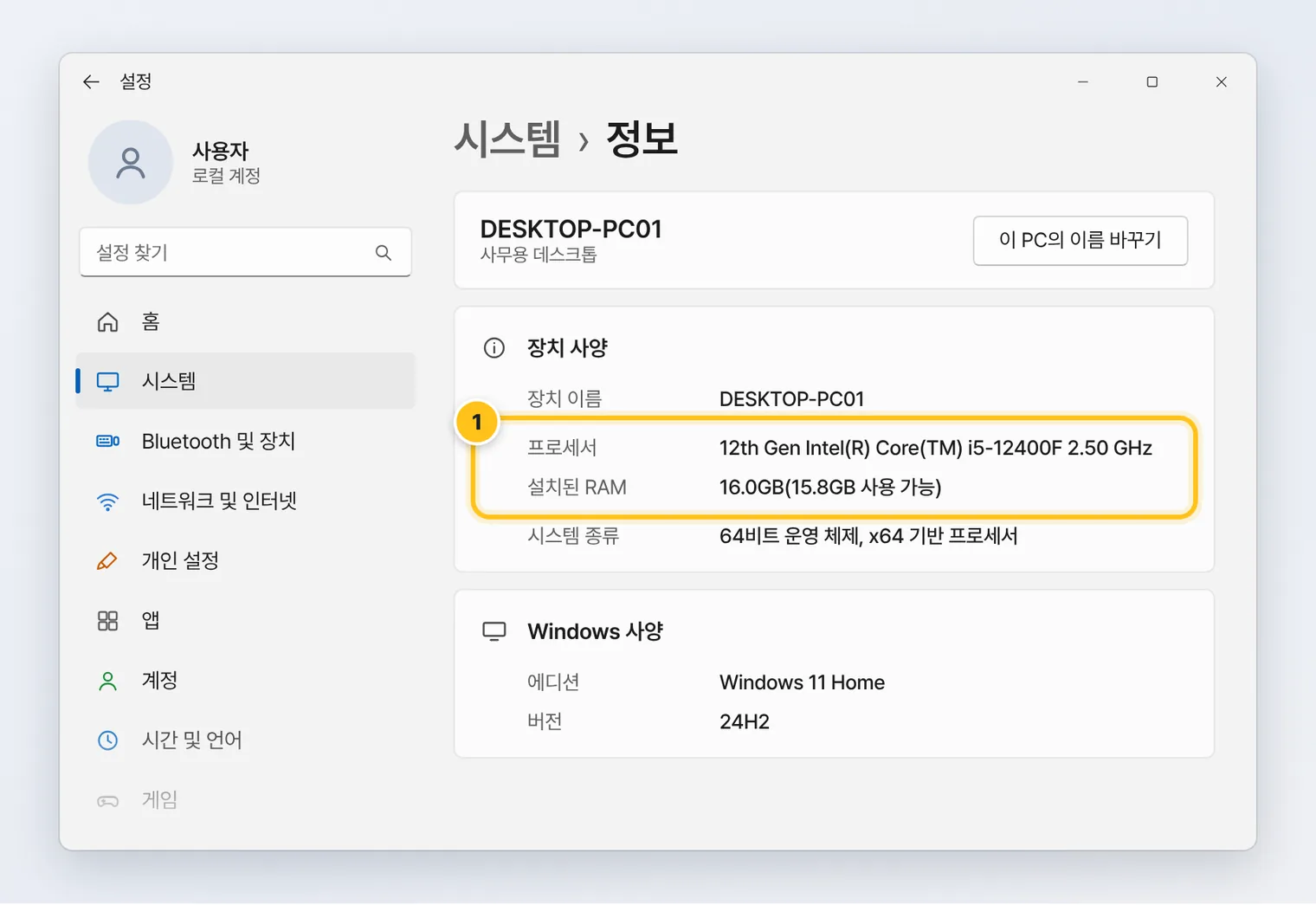1316x905 pixels.
Task: Click the Accounts person icon
Action: [107, 681]
